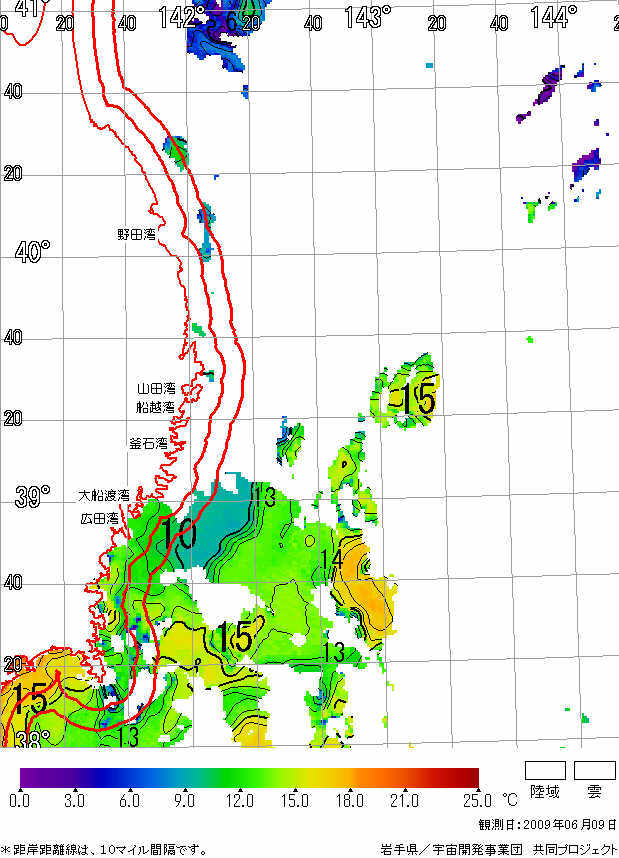Viewport: 619px width, 858px height.
Task: Click the 観測日 2009年06月09日 observation date text
Action: click(x=547, y=825)
